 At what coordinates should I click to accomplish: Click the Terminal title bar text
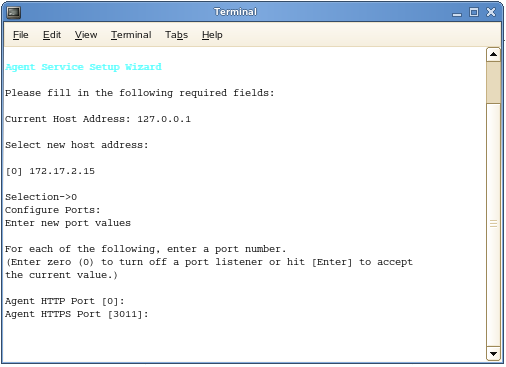(235, 12)
